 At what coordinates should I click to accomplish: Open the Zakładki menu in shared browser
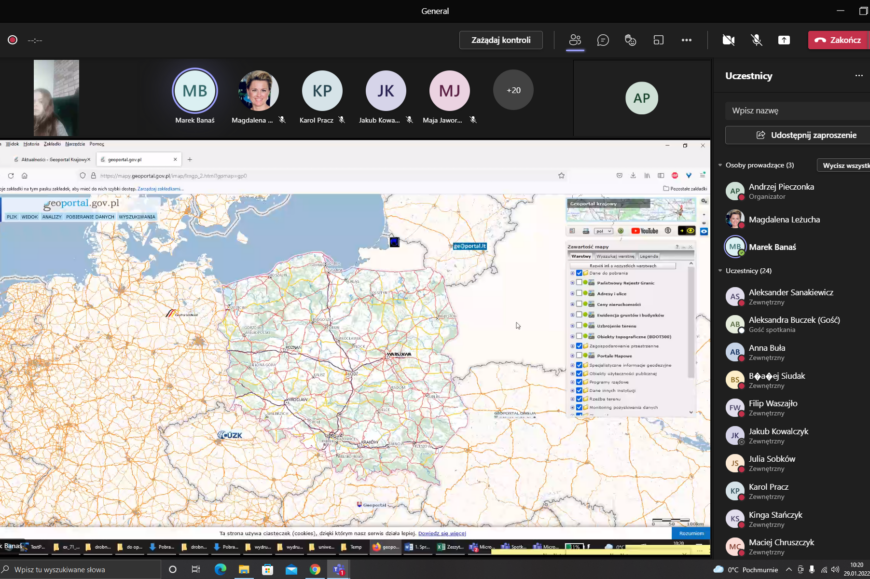[x=52, y=144]
